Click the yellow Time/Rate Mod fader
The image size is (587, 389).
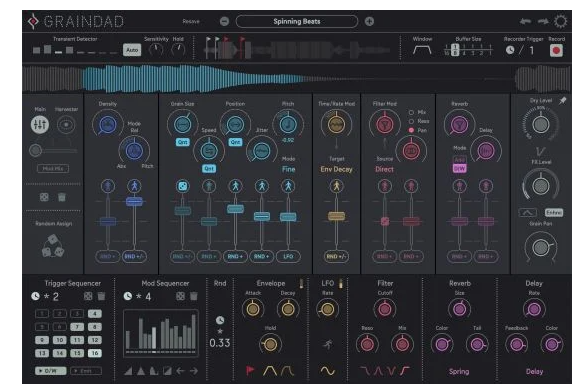(336, 216)
